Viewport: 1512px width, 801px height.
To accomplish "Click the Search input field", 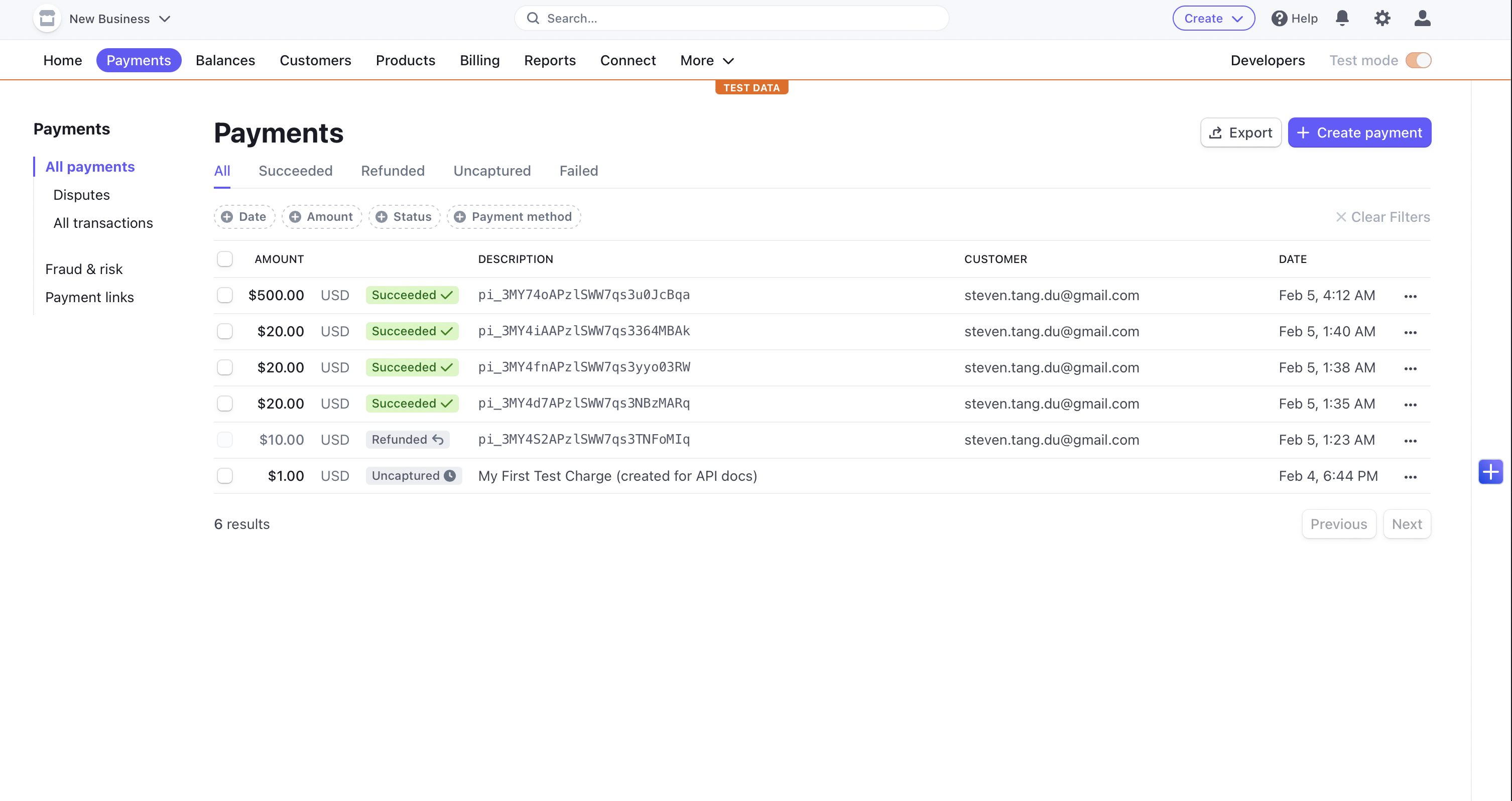I will tap(731, 18).
